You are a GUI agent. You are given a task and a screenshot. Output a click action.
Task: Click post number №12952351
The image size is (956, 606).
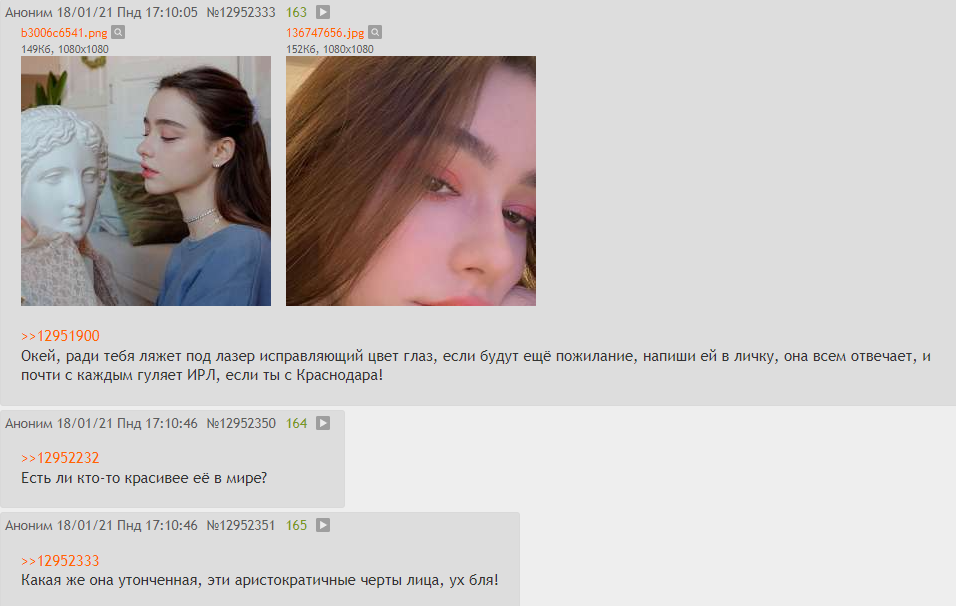[241, 525]
